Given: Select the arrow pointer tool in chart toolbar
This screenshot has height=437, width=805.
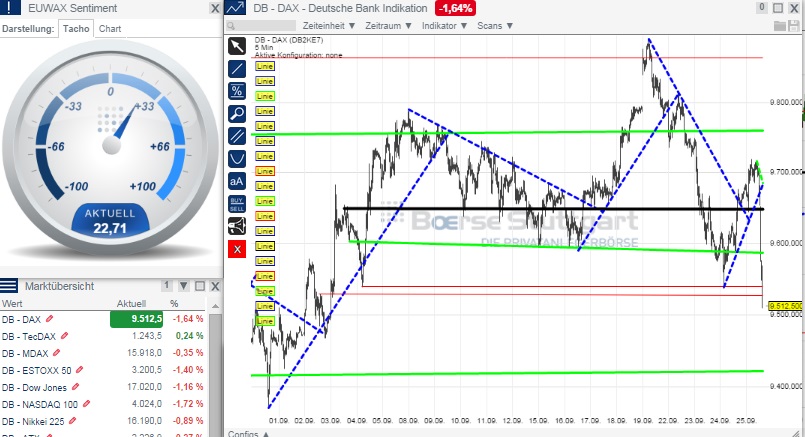Looking at the screenshot, I should click(x=237, y=46).
